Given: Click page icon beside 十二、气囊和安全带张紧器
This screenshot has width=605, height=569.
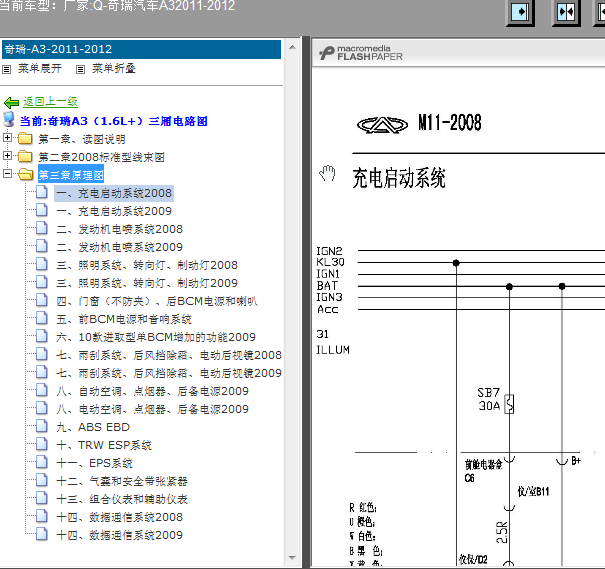Looking at the screenshot, I should pos(42,480).
